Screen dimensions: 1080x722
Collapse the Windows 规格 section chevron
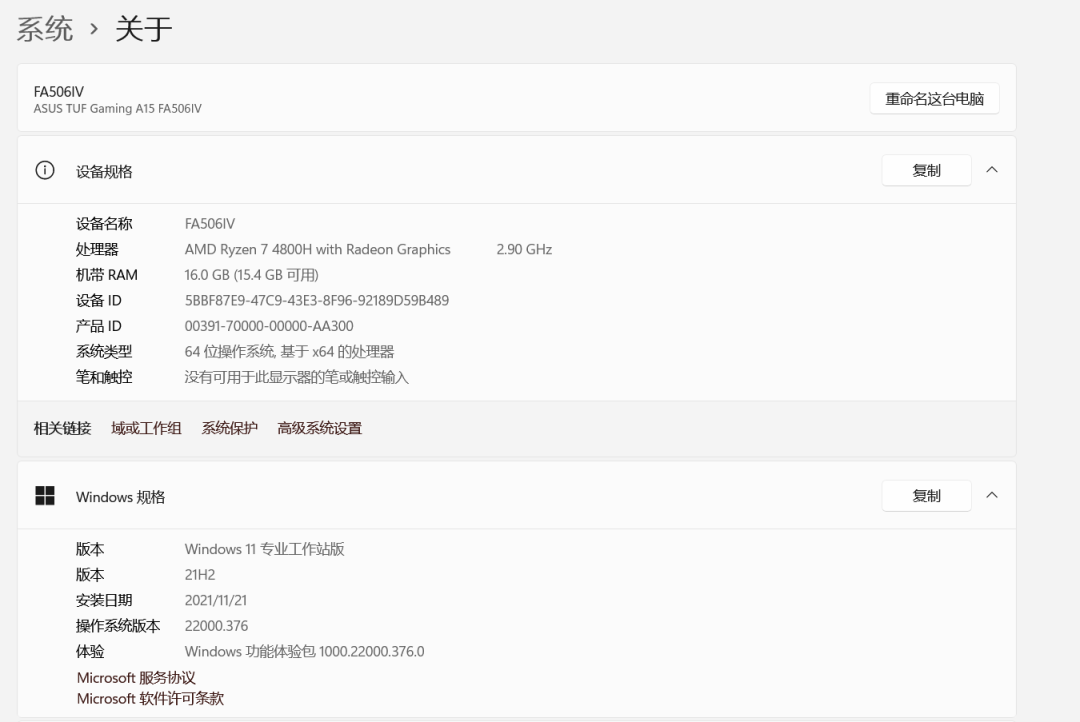click(992, 495)
